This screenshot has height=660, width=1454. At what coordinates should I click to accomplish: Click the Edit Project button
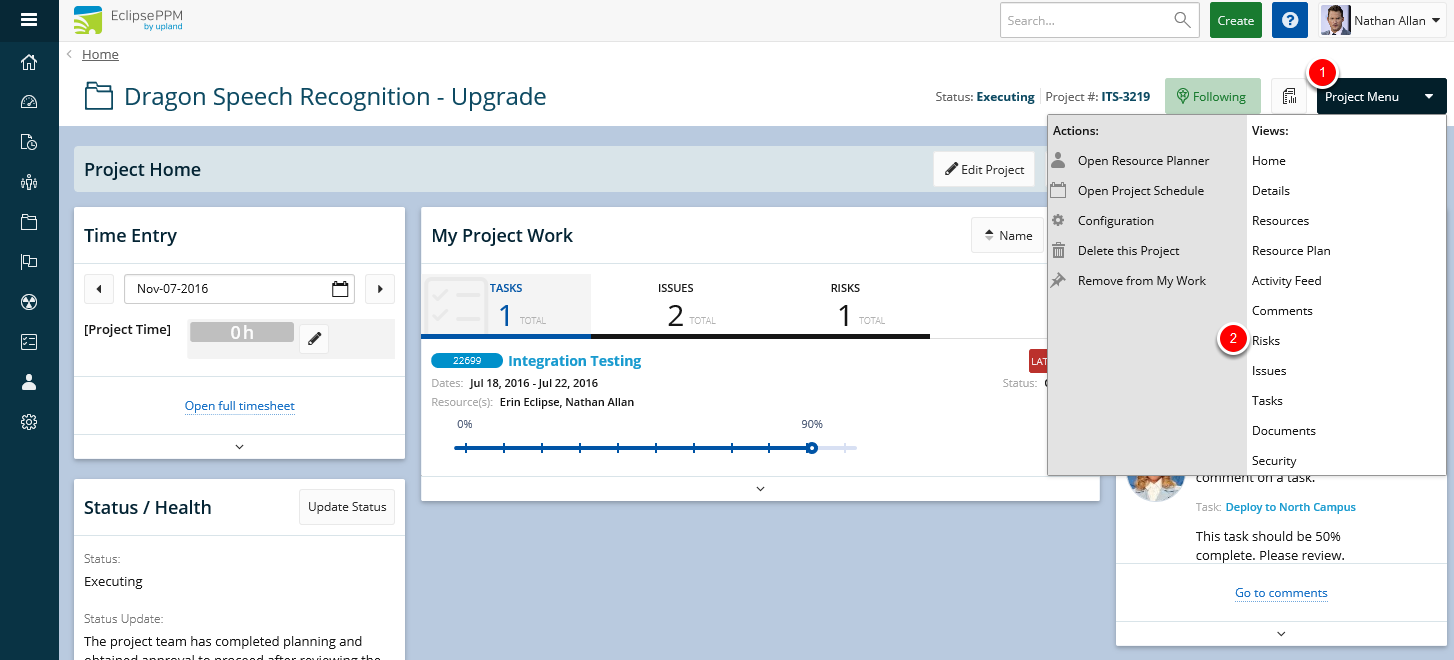[x=984, y=169]
